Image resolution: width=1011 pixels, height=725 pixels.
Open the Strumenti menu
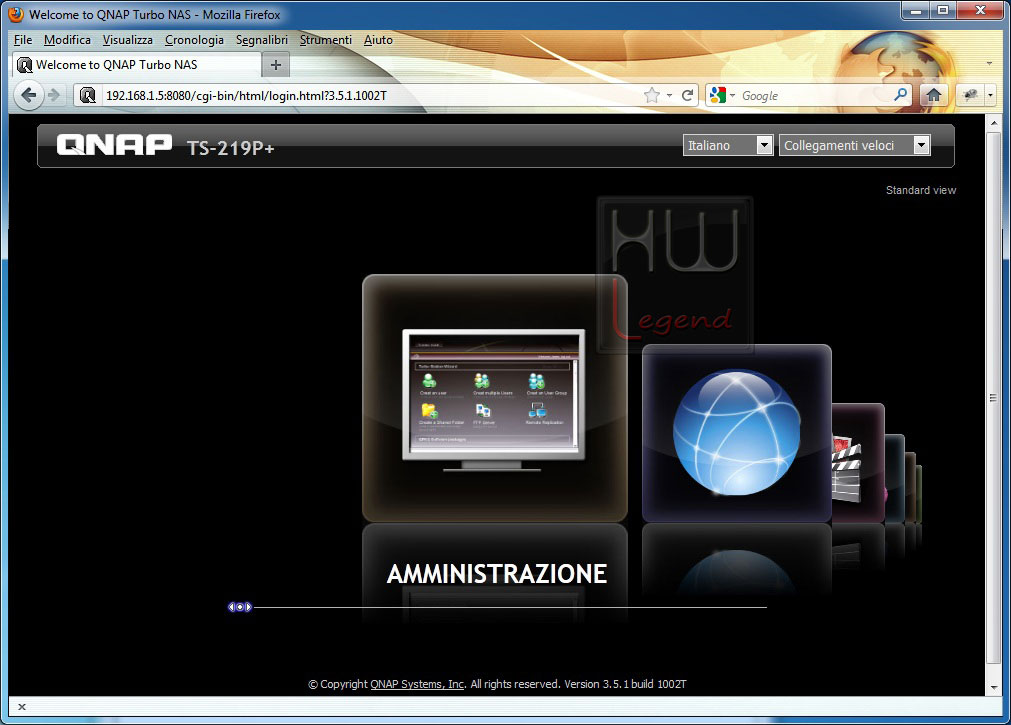326,40
